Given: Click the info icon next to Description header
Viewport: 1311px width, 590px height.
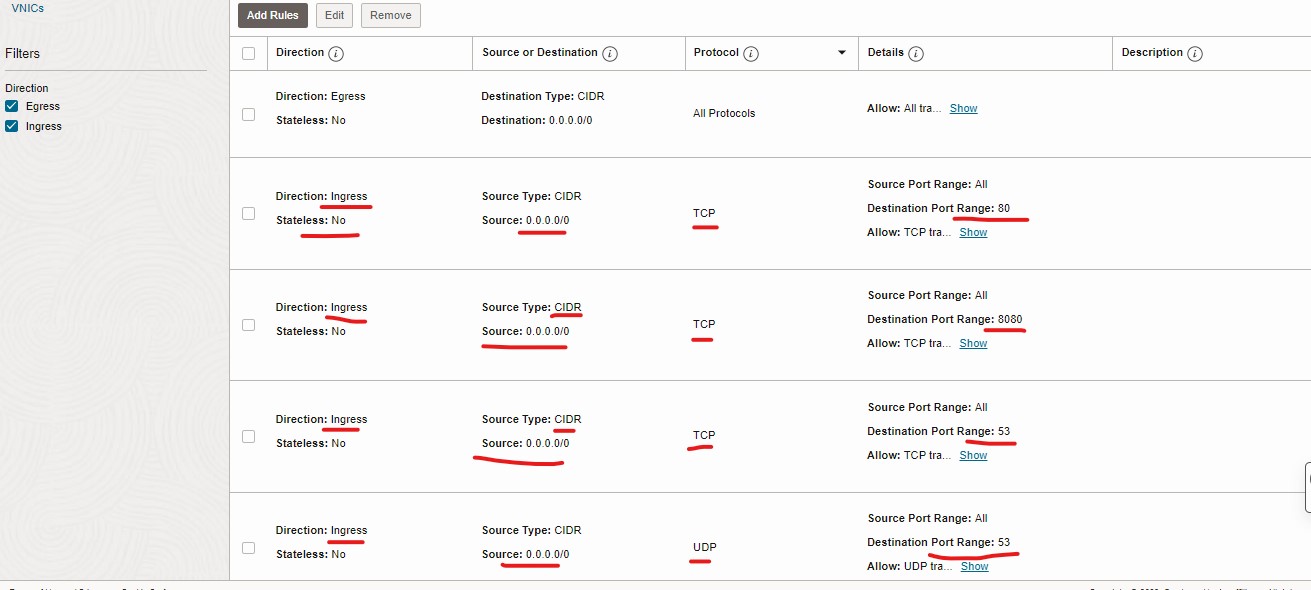Looking at the screenshot, I should click(1195, 54).
